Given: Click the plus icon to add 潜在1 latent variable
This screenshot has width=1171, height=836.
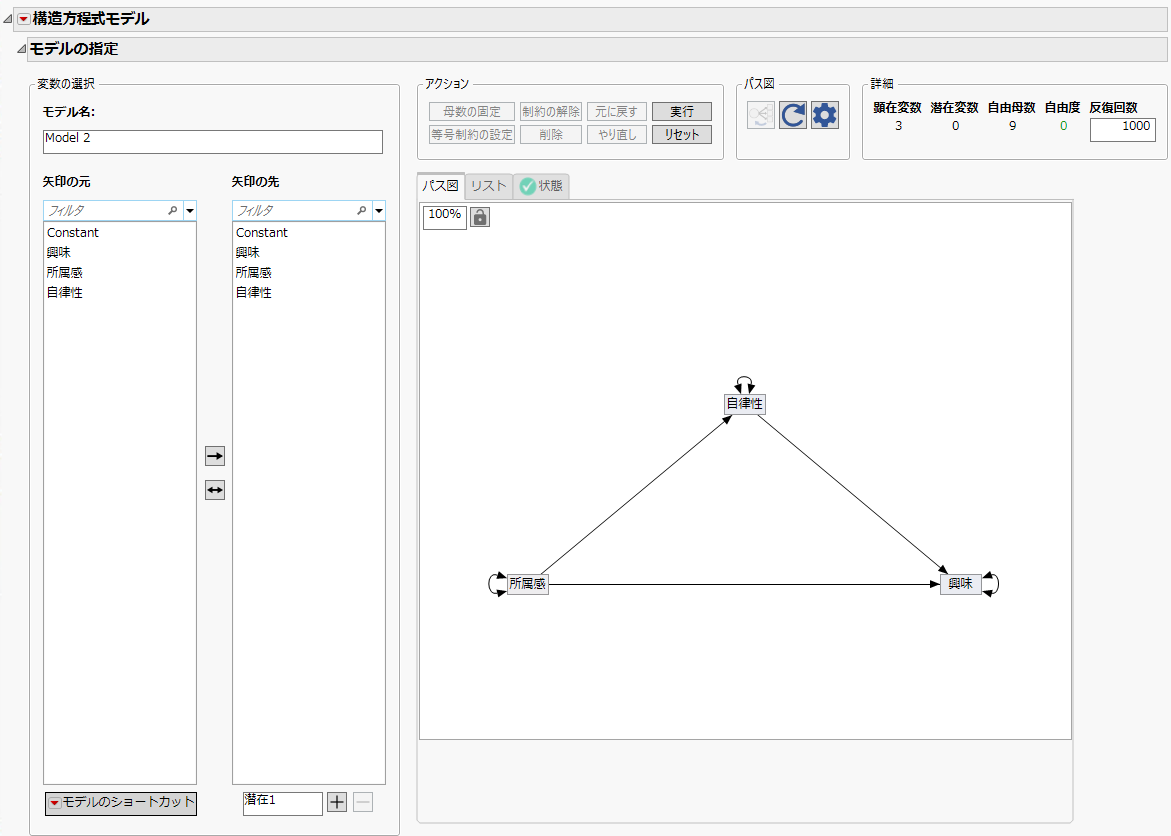Looking at the screenshot, I should tap(336, 802).
